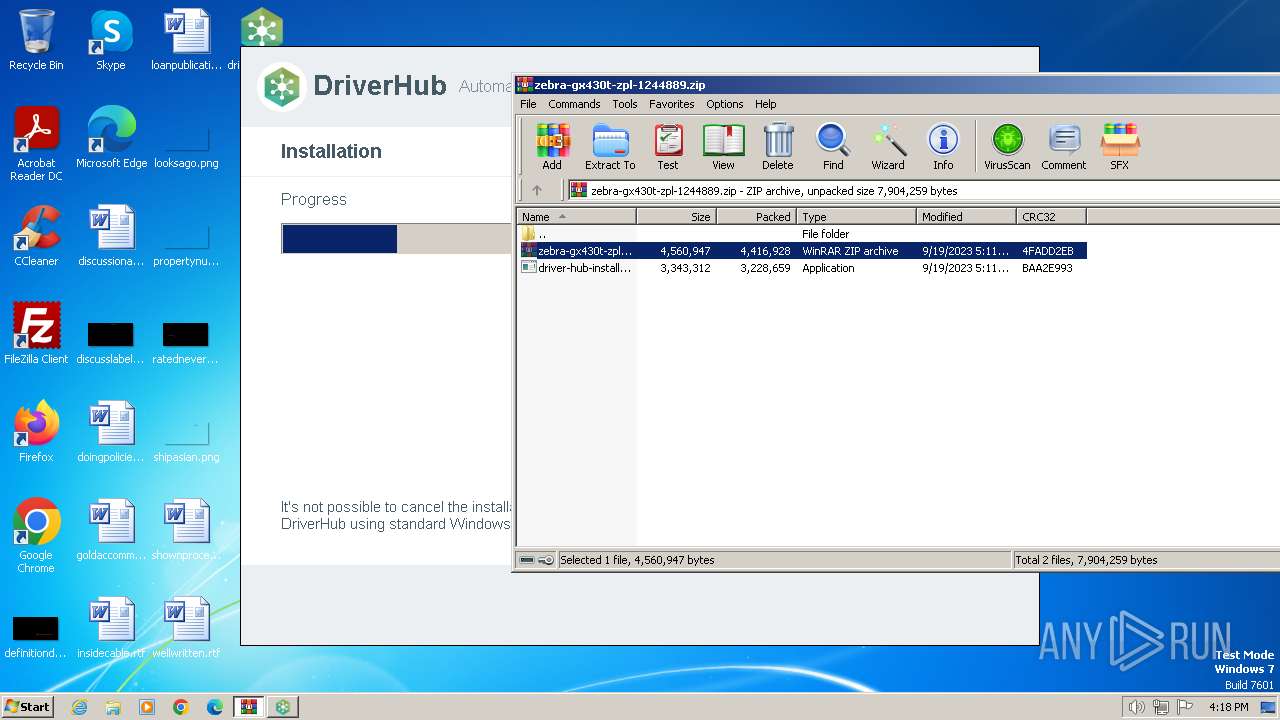Sort files by CRC32 column header
This screenshot has width=1280, height=720.
click(1051, 216)
